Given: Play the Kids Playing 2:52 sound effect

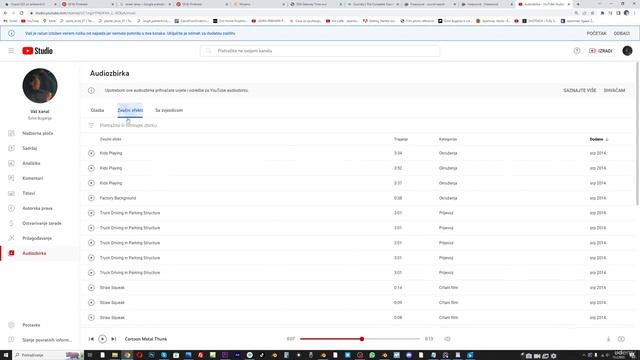Looking at the screenshot, I should tap(91, 168).
